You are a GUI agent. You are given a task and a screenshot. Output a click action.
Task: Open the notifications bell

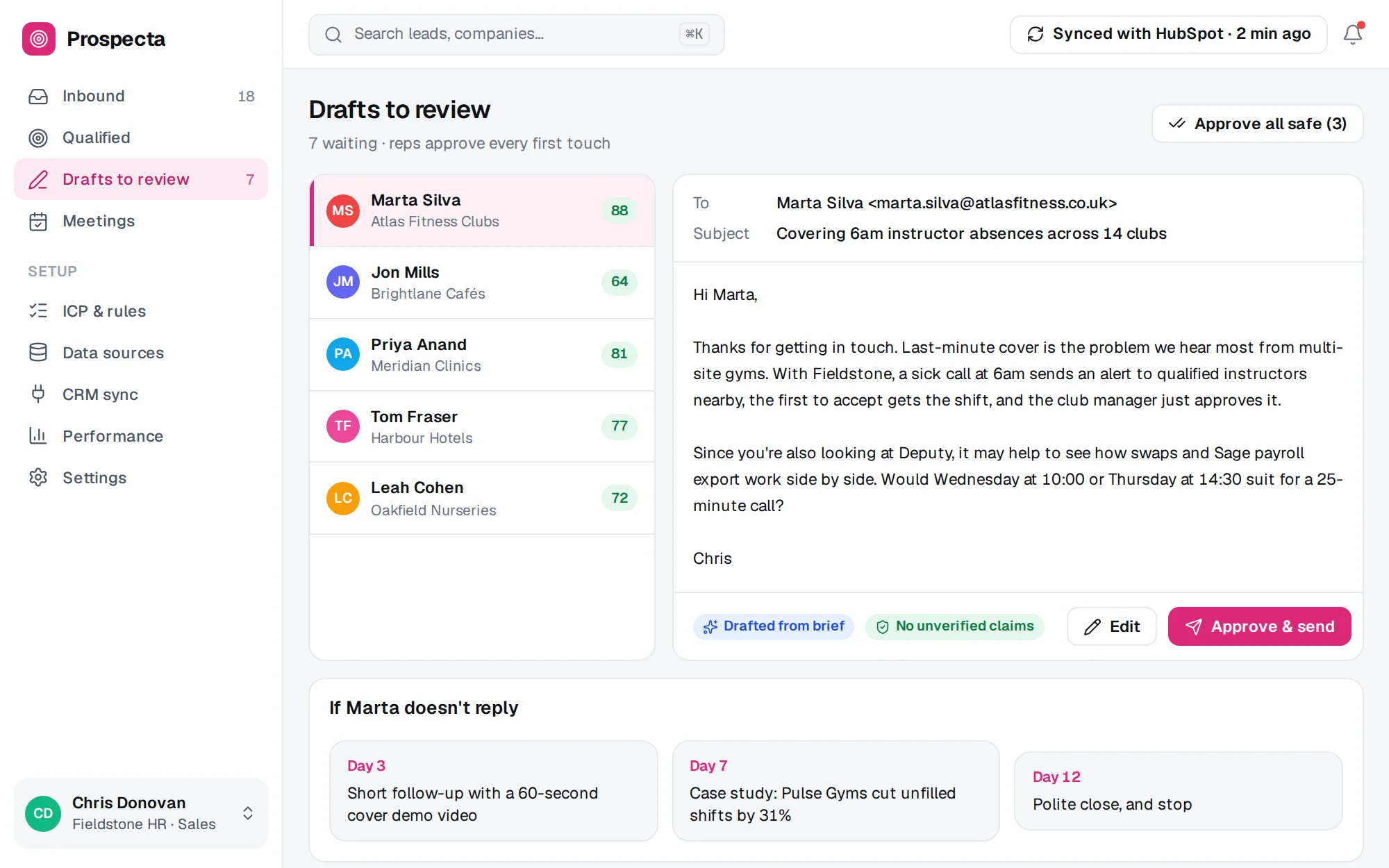click(x=1352, y=34)
